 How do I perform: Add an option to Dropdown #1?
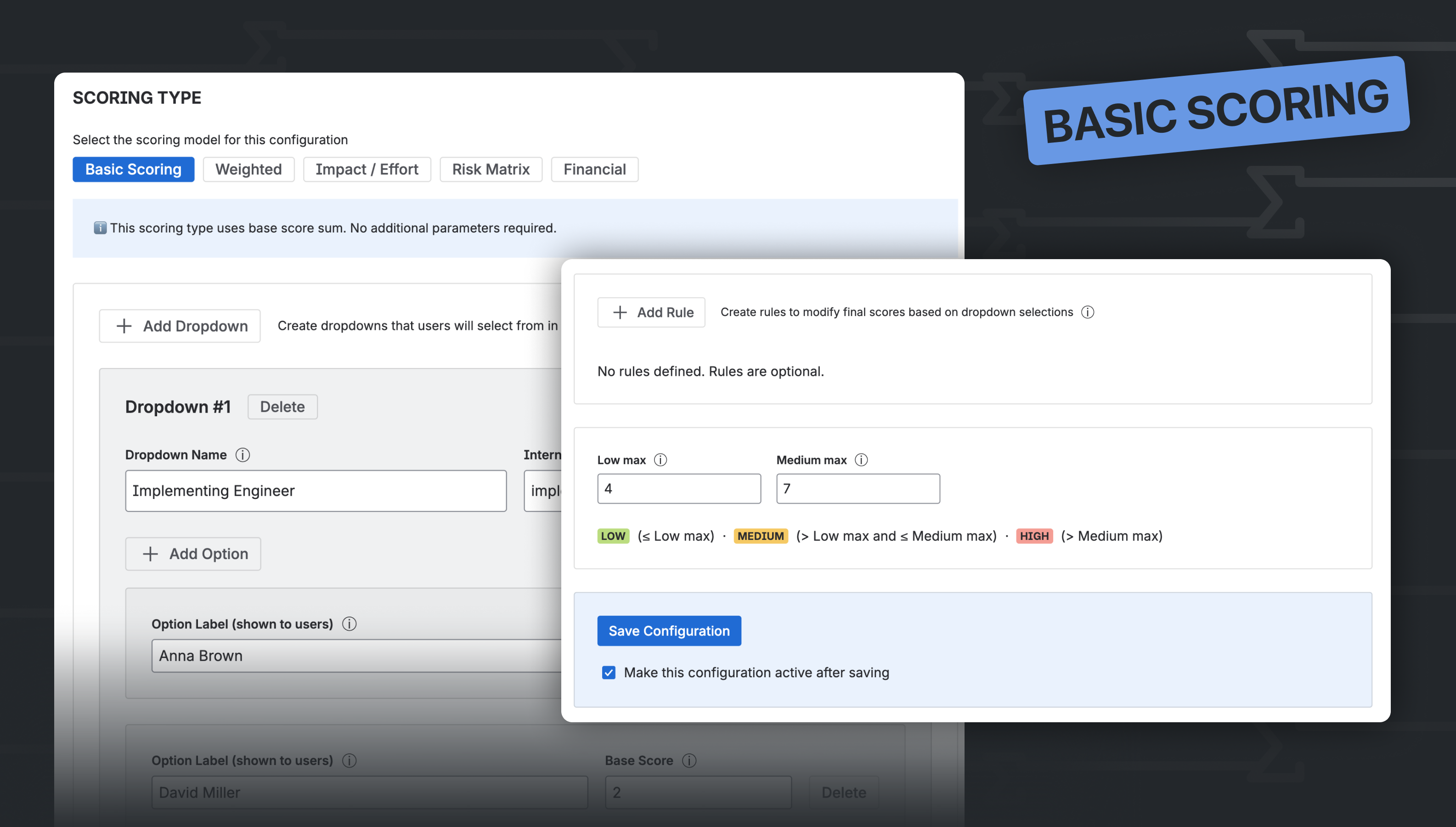pos(193,554)
